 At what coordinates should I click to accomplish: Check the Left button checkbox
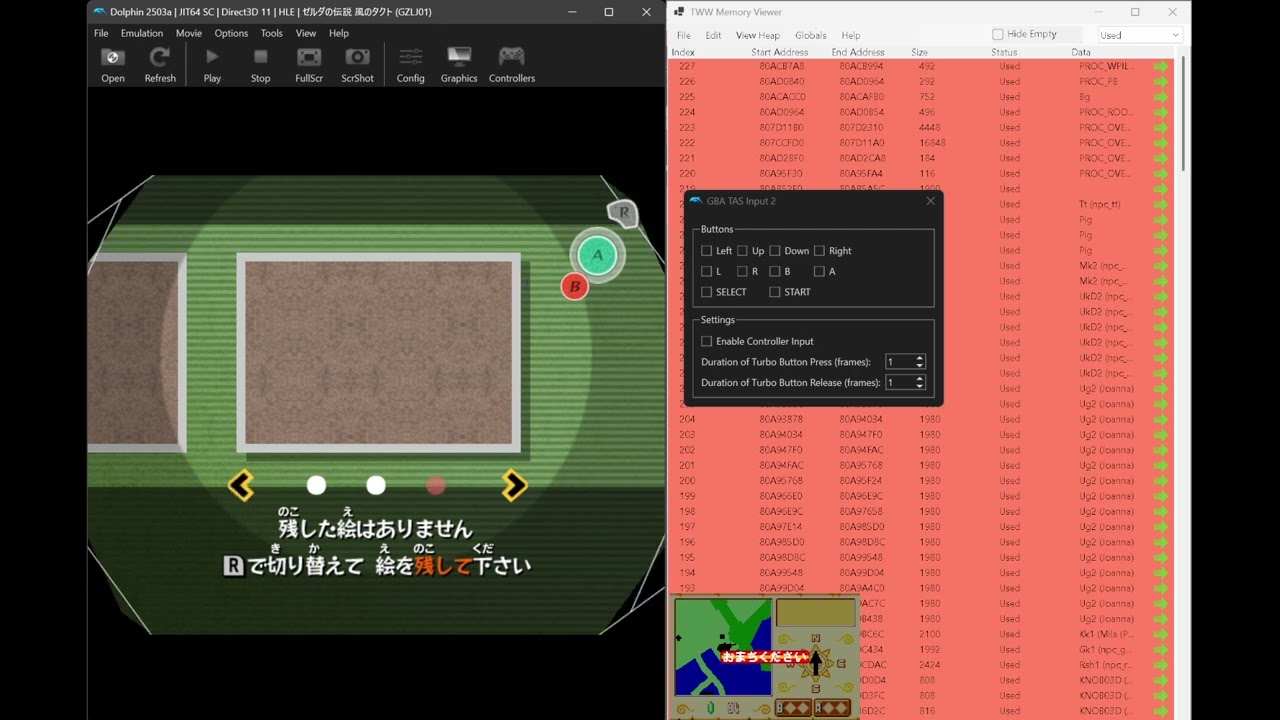tap(707, 251)
